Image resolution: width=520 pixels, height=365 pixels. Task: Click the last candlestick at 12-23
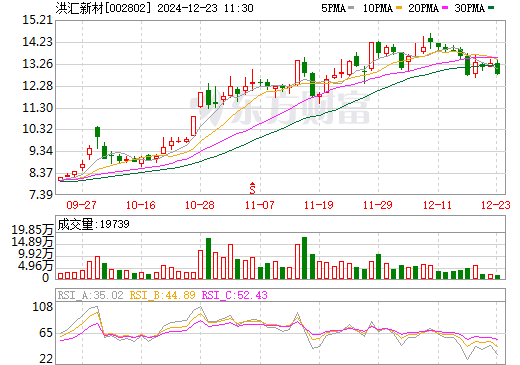point(497,68)
